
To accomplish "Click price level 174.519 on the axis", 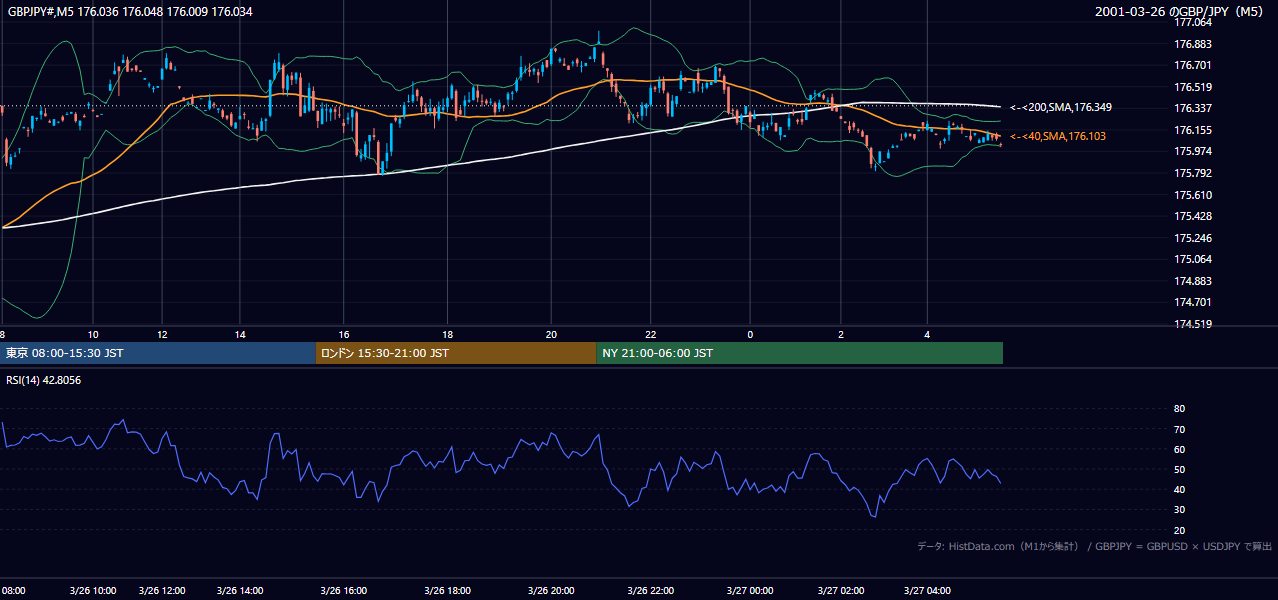I will click(x=1193, y=324).
